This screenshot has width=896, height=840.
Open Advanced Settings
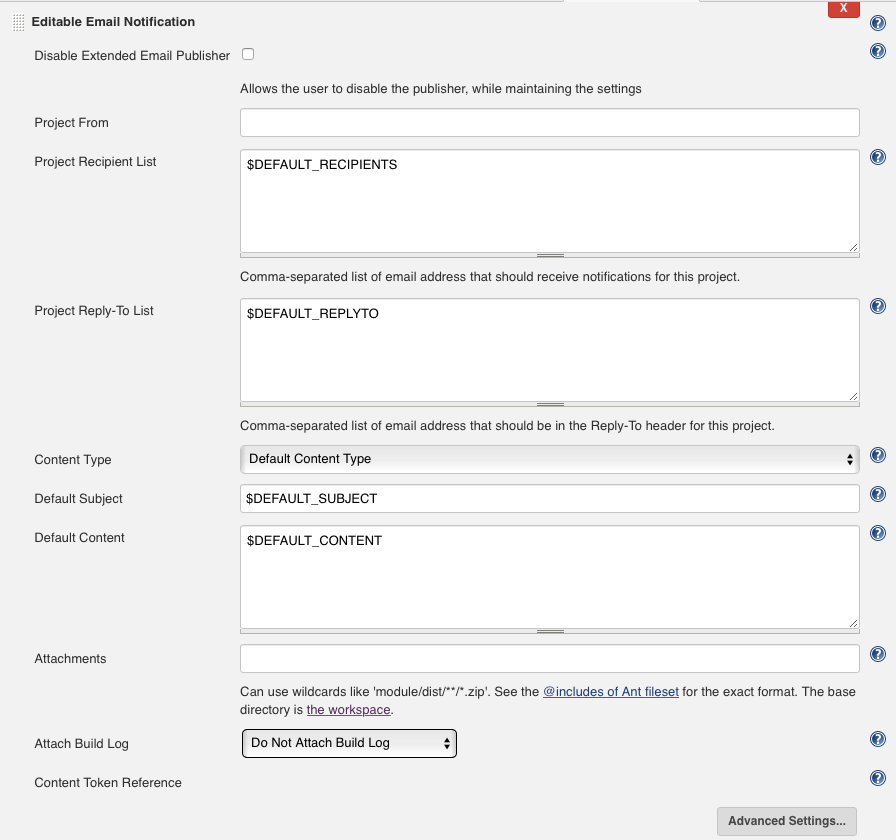pos(788,821)
